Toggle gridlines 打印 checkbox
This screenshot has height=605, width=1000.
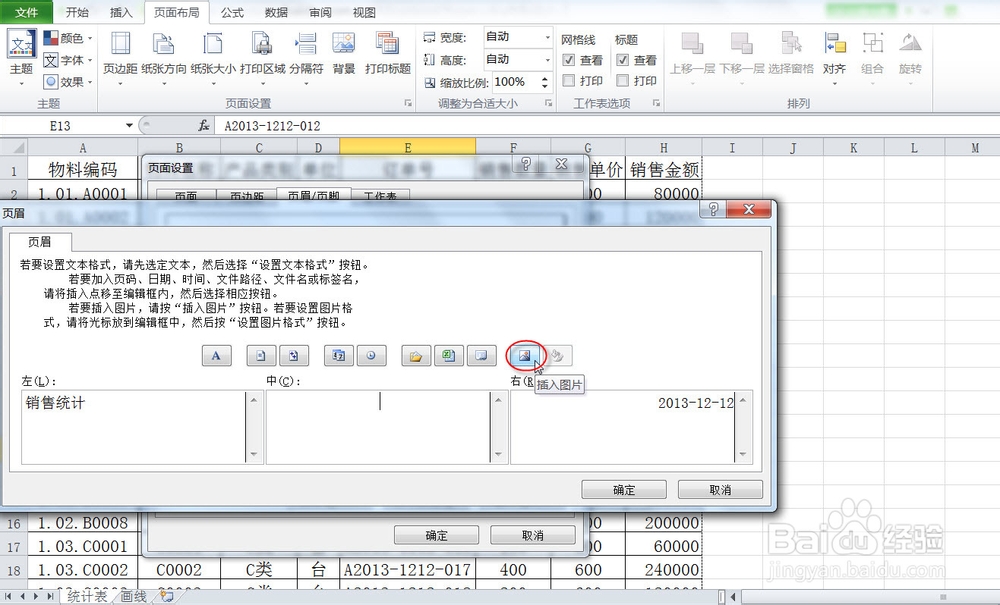(569, 80)
